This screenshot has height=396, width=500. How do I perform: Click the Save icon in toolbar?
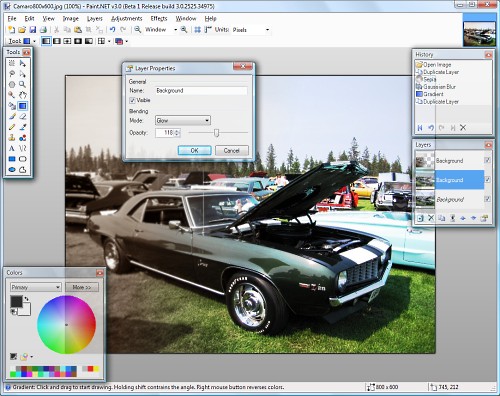point(32,30)
